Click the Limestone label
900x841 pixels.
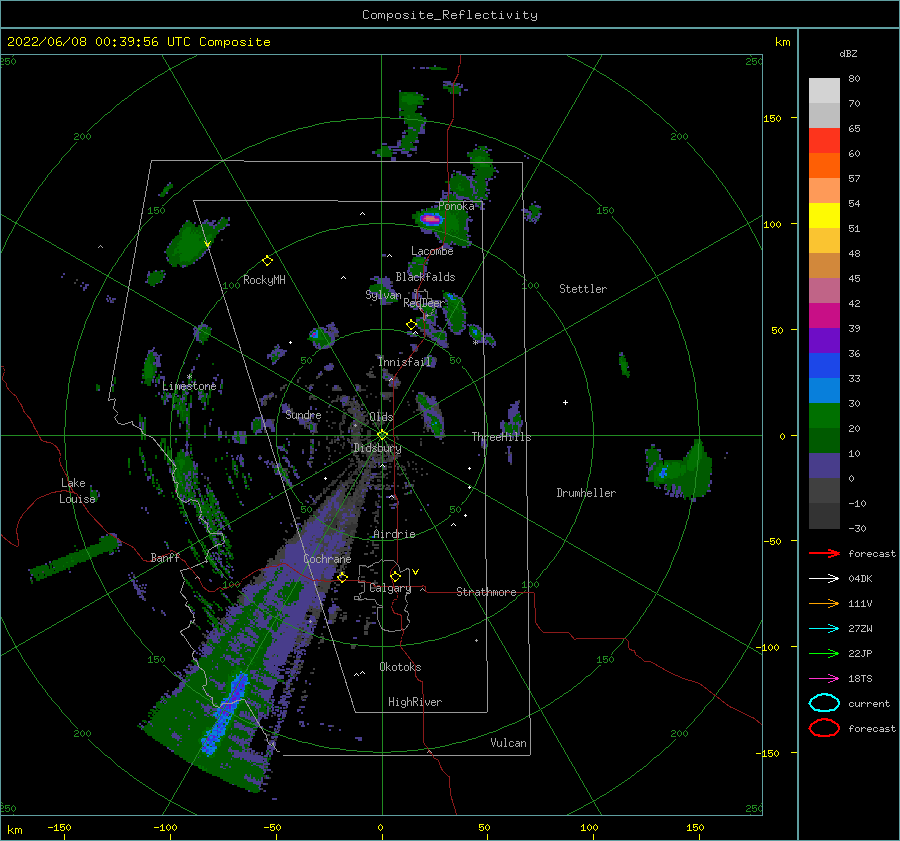point(189,386)
